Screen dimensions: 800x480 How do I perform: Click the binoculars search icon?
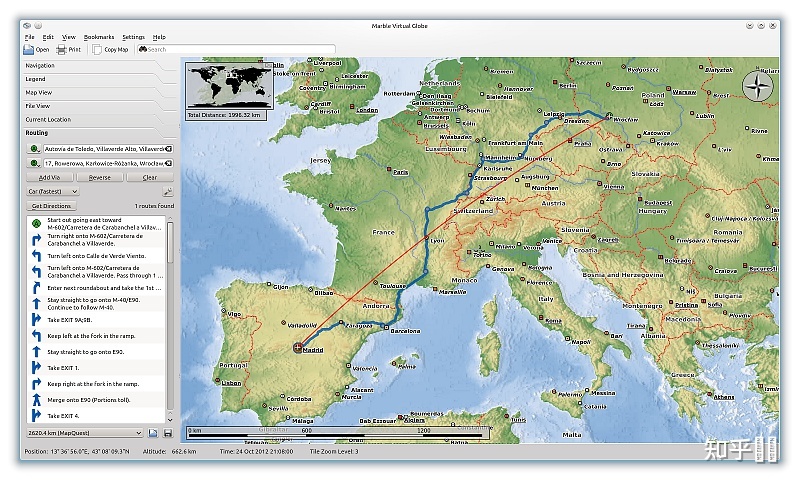coord(143,49)
